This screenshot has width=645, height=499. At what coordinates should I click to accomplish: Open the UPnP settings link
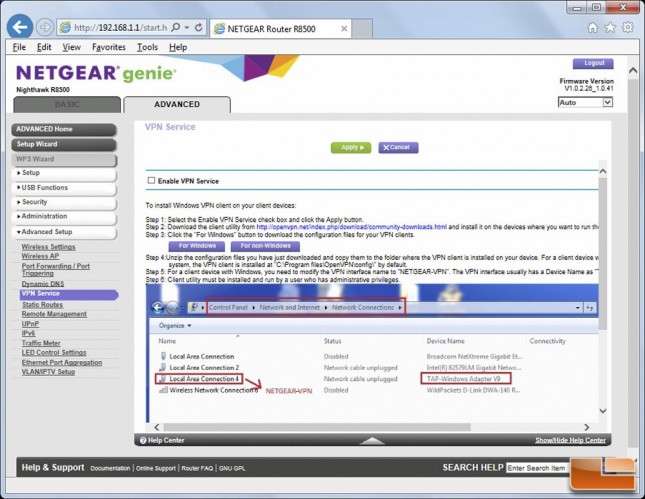[x=30, y=324]
